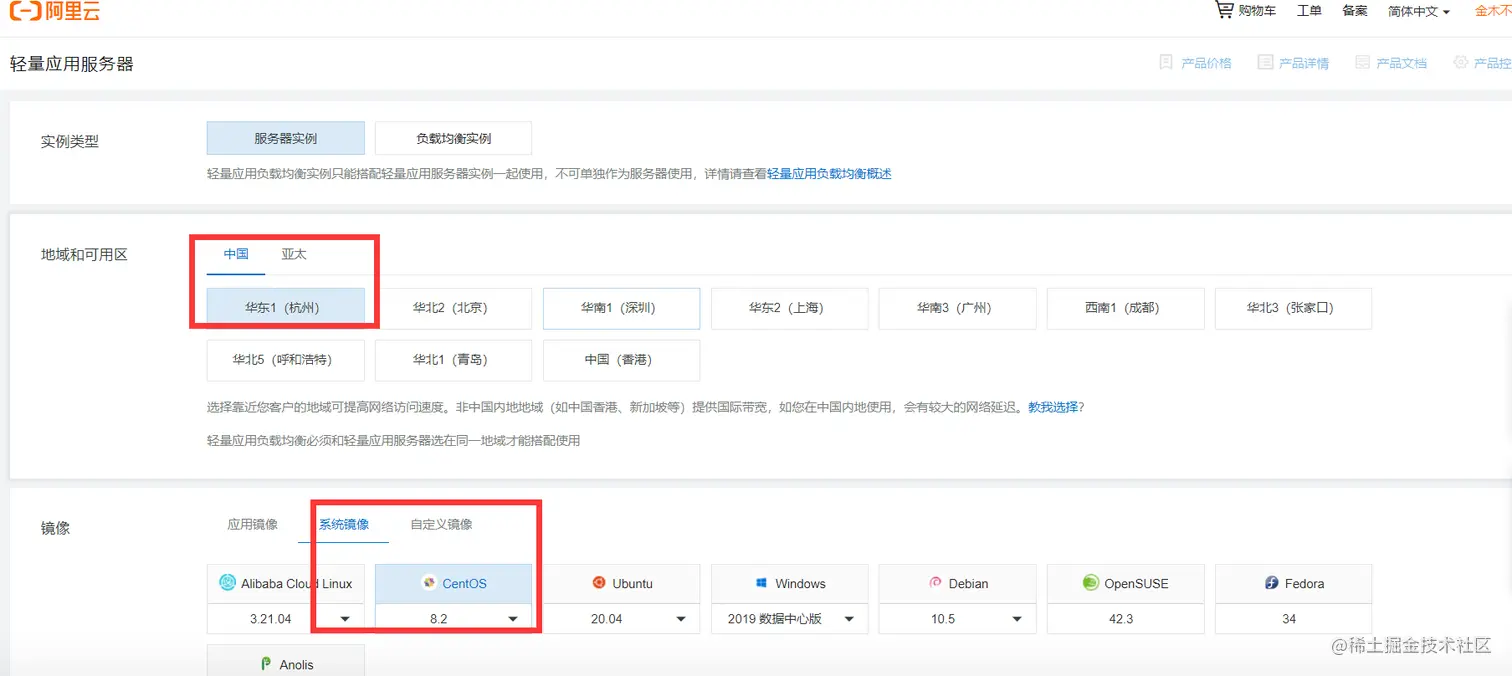The height and width of the screenshot is (676, 1512).
Task: Open the 产品文档 link
Action: (x=1401, y=63)
